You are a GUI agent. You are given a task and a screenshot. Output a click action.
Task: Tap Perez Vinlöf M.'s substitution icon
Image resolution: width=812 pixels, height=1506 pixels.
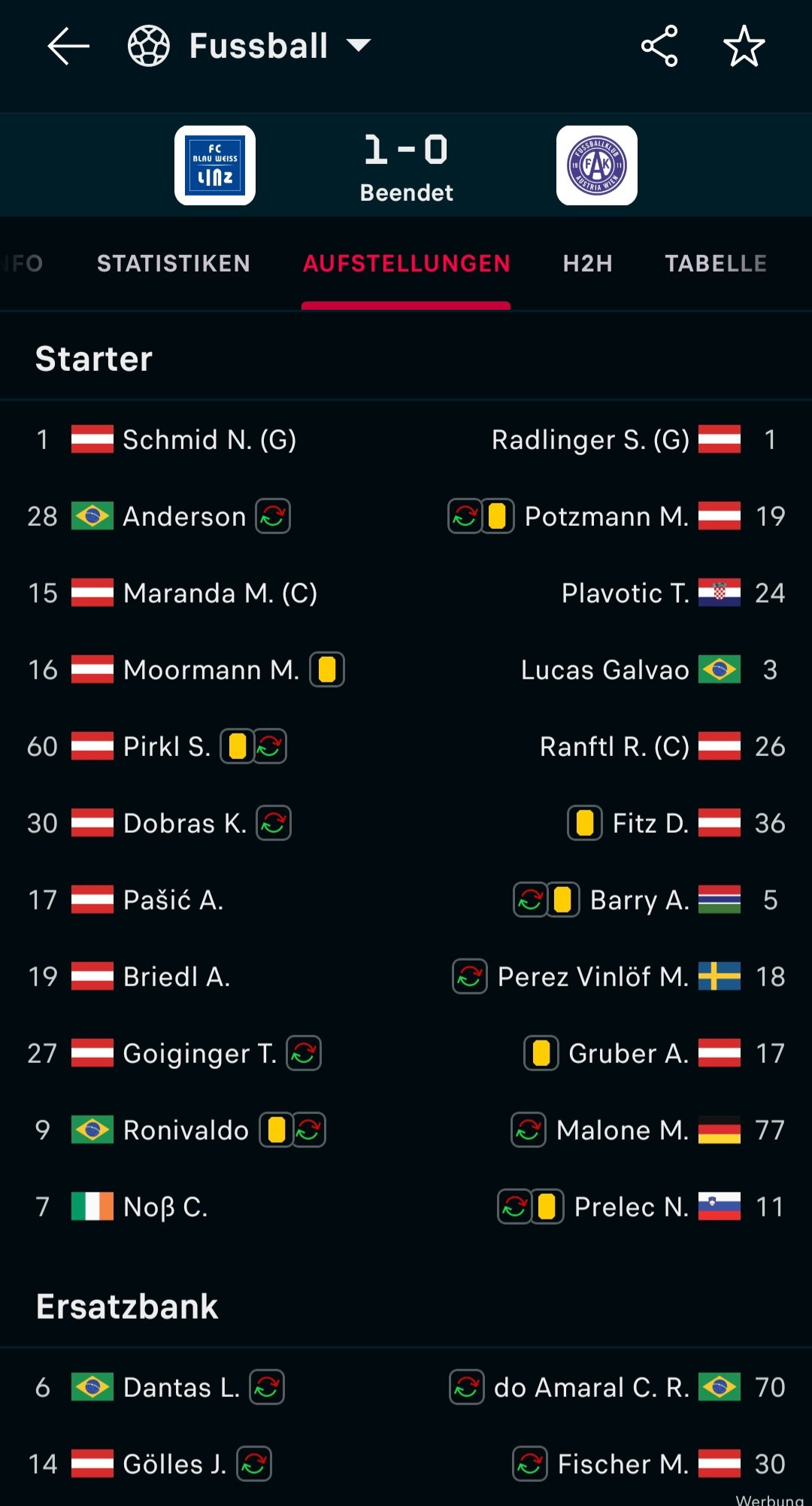(x=470, y=976)
